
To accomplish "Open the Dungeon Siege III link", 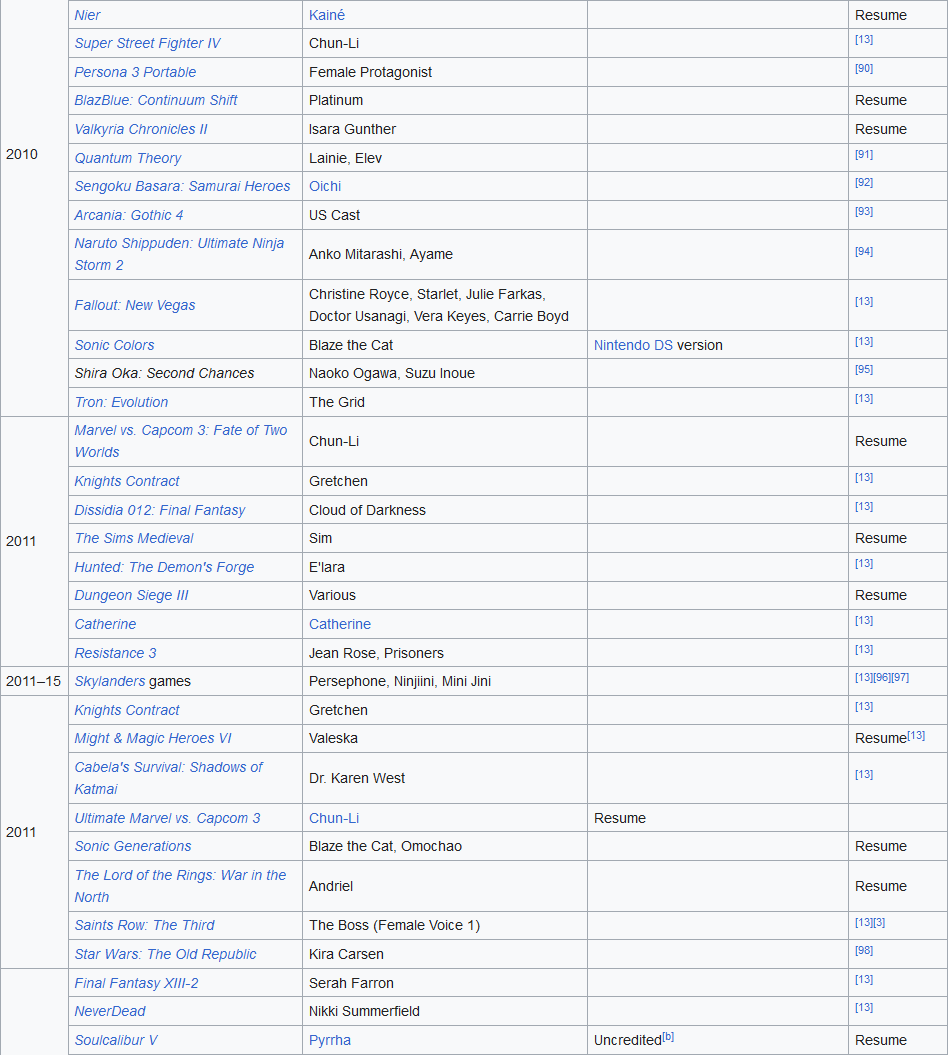I will click(x=131, y=595).
